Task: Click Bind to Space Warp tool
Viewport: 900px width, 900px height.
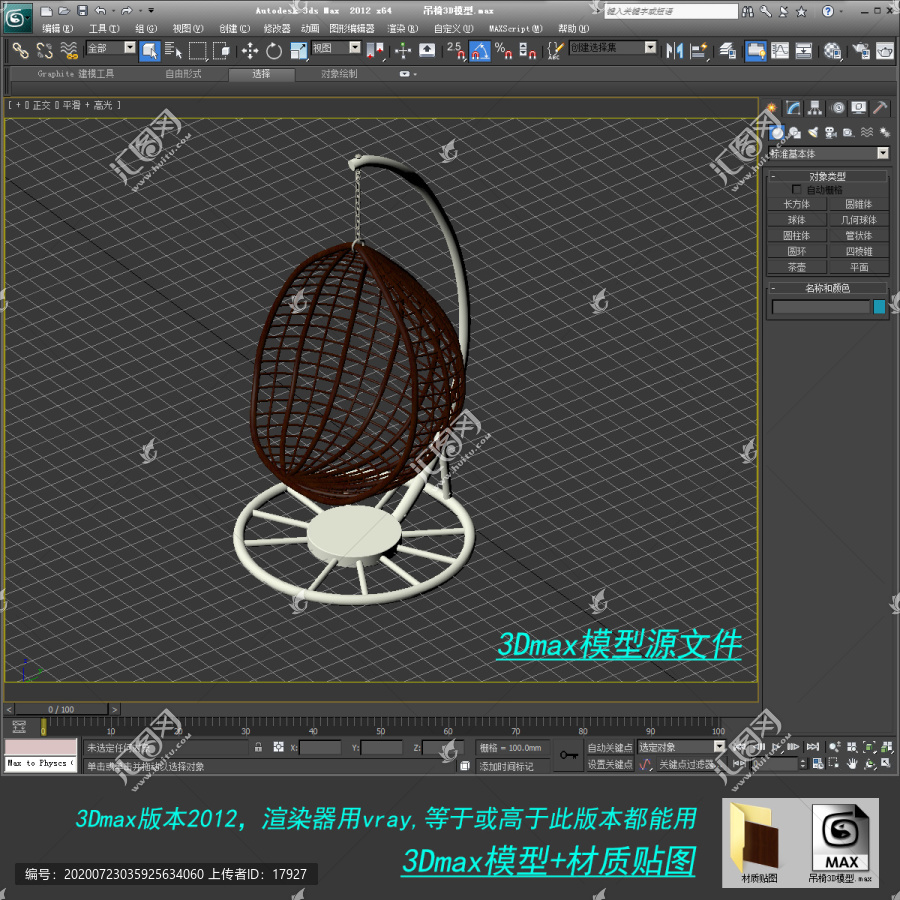Action: point(68,51)
